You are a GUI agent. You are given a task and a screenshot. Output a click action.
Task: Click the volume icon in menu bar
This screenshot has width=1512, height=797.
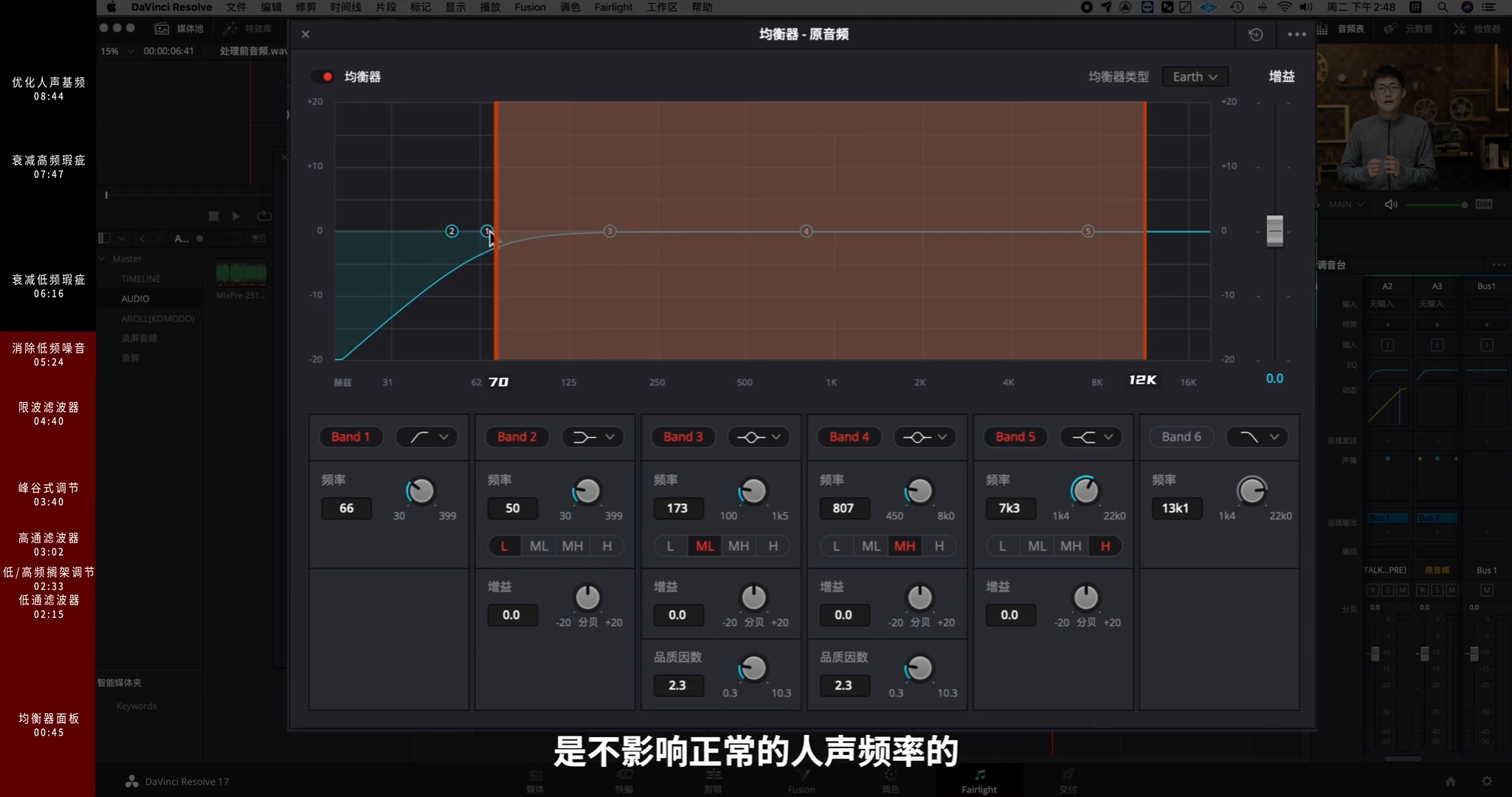(x=1305, y=7)
